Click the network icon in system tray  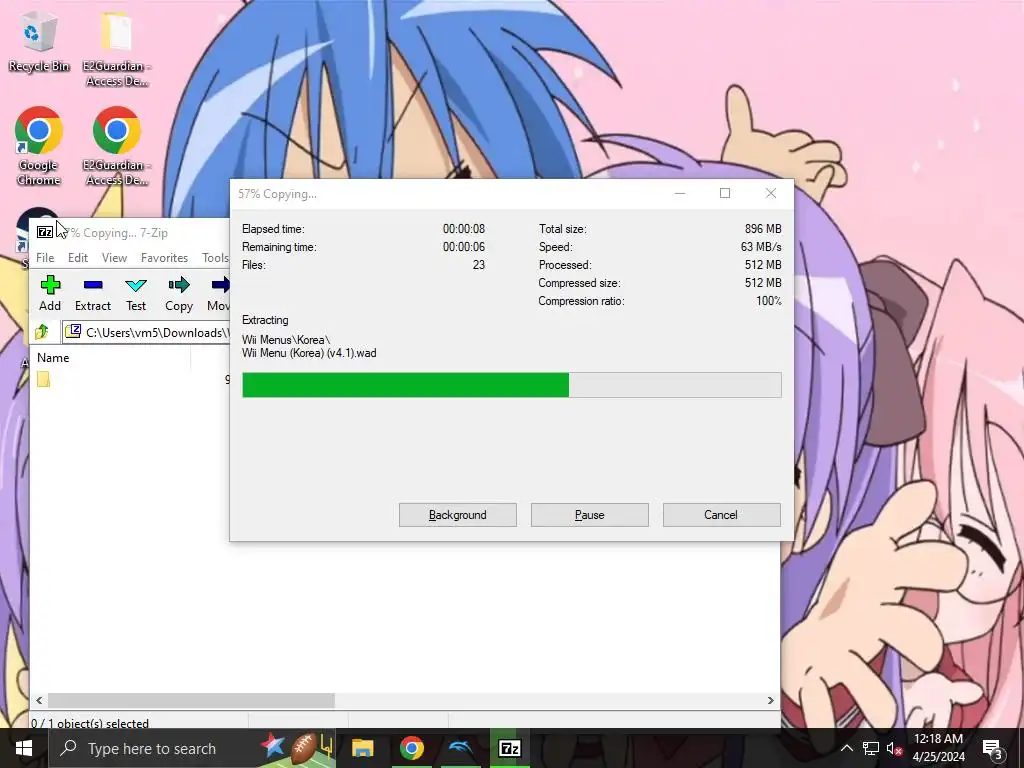pyautogui.click(x=871, y=748)
